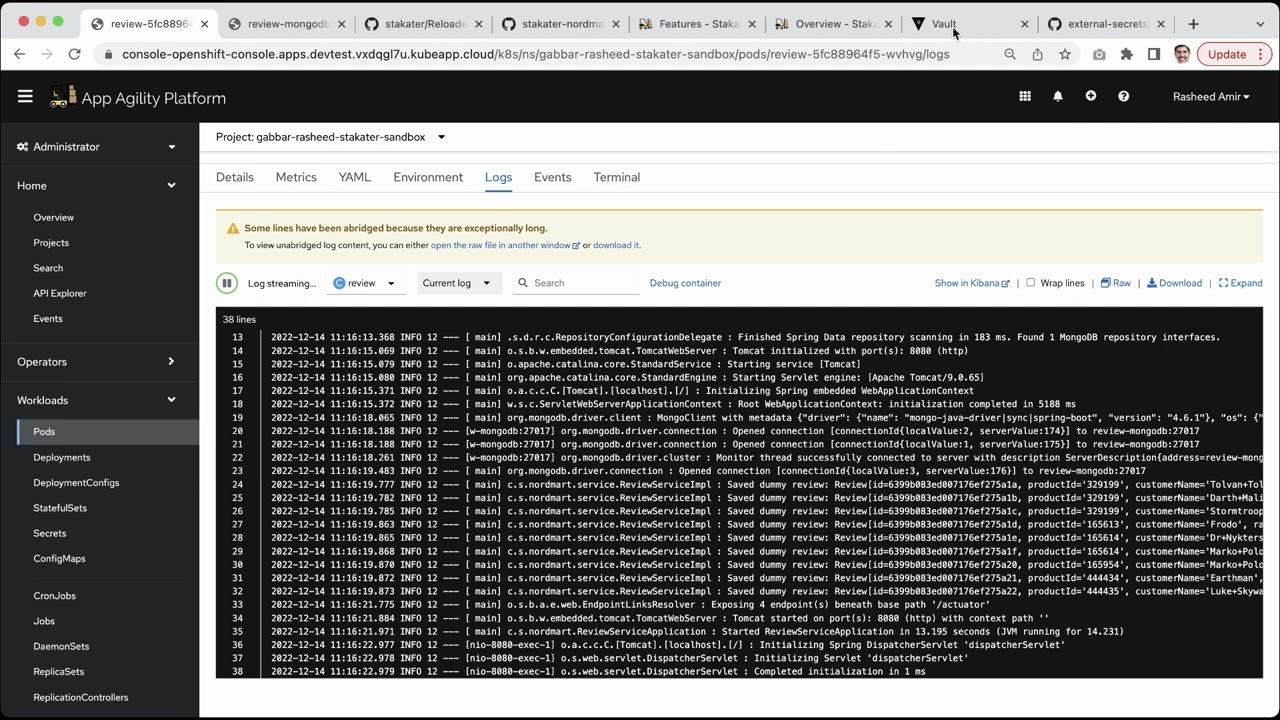Switch to the YAML tab
The height and width of the screenshot is (720, 1280).
355,177
